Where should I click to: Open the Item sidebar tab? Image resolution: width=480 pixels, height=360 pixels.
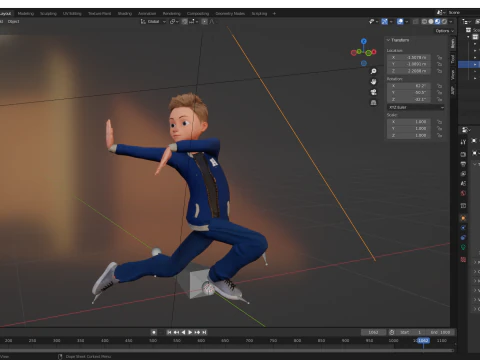click(453, 43)
